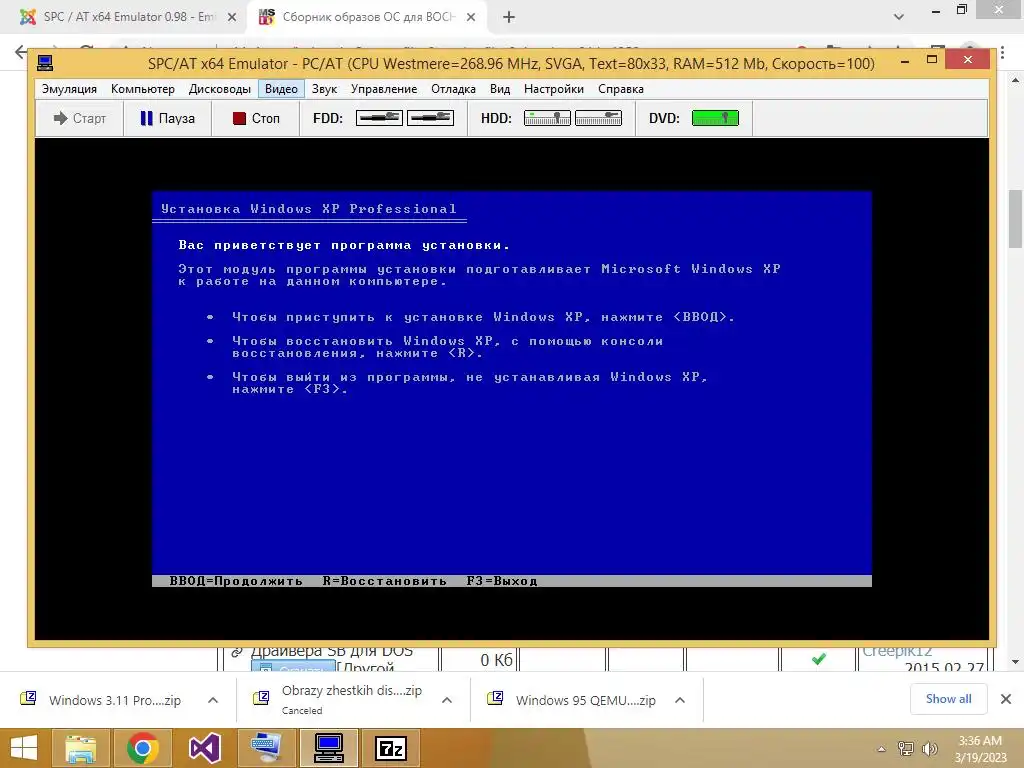This screenshot has width=1024, height=768.
Task: Pause emulation with Пауза button
Action: pos(167,118)
